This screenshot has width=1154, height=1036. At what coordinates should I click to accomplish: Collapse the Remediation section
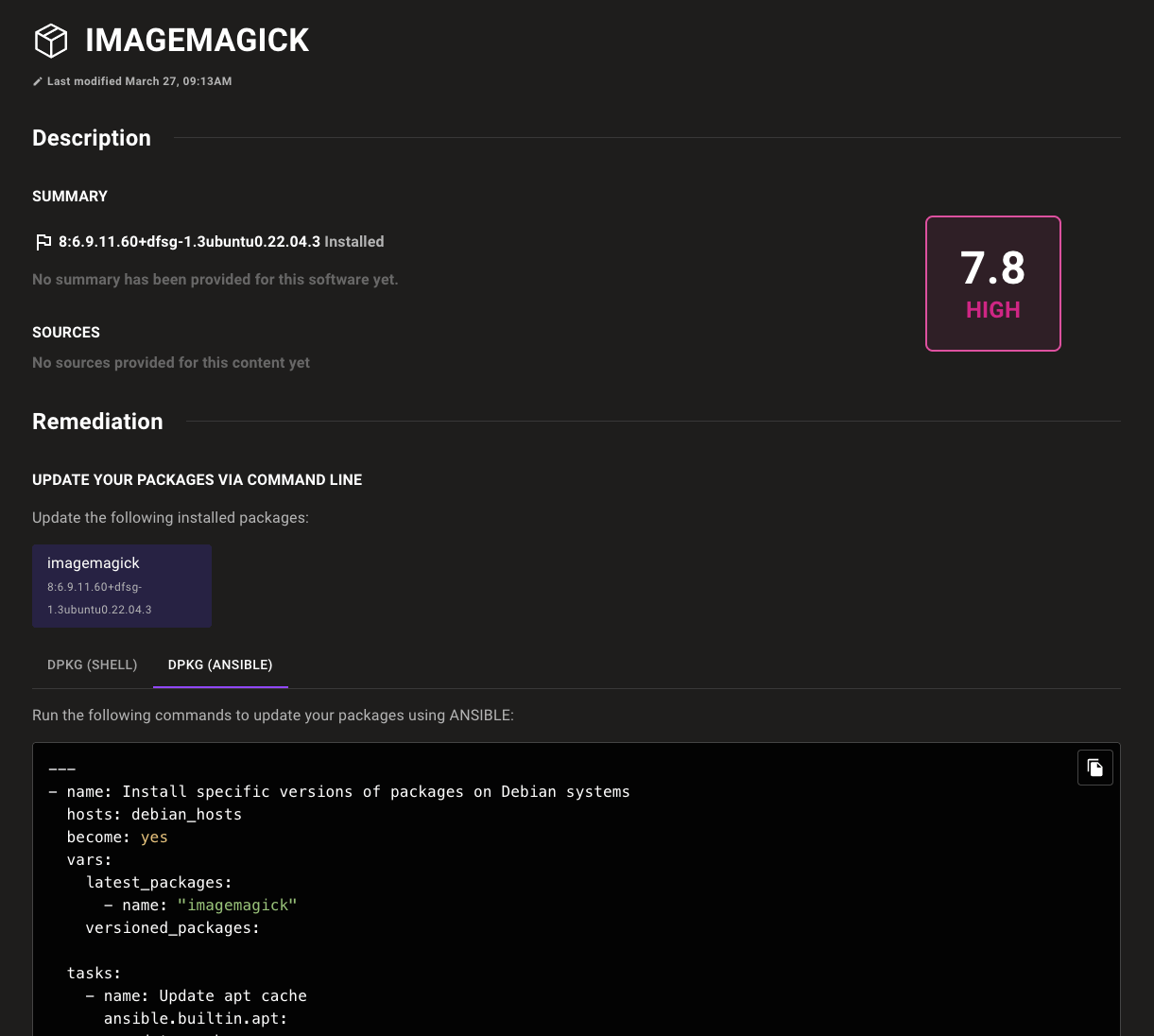pos(97,422)
